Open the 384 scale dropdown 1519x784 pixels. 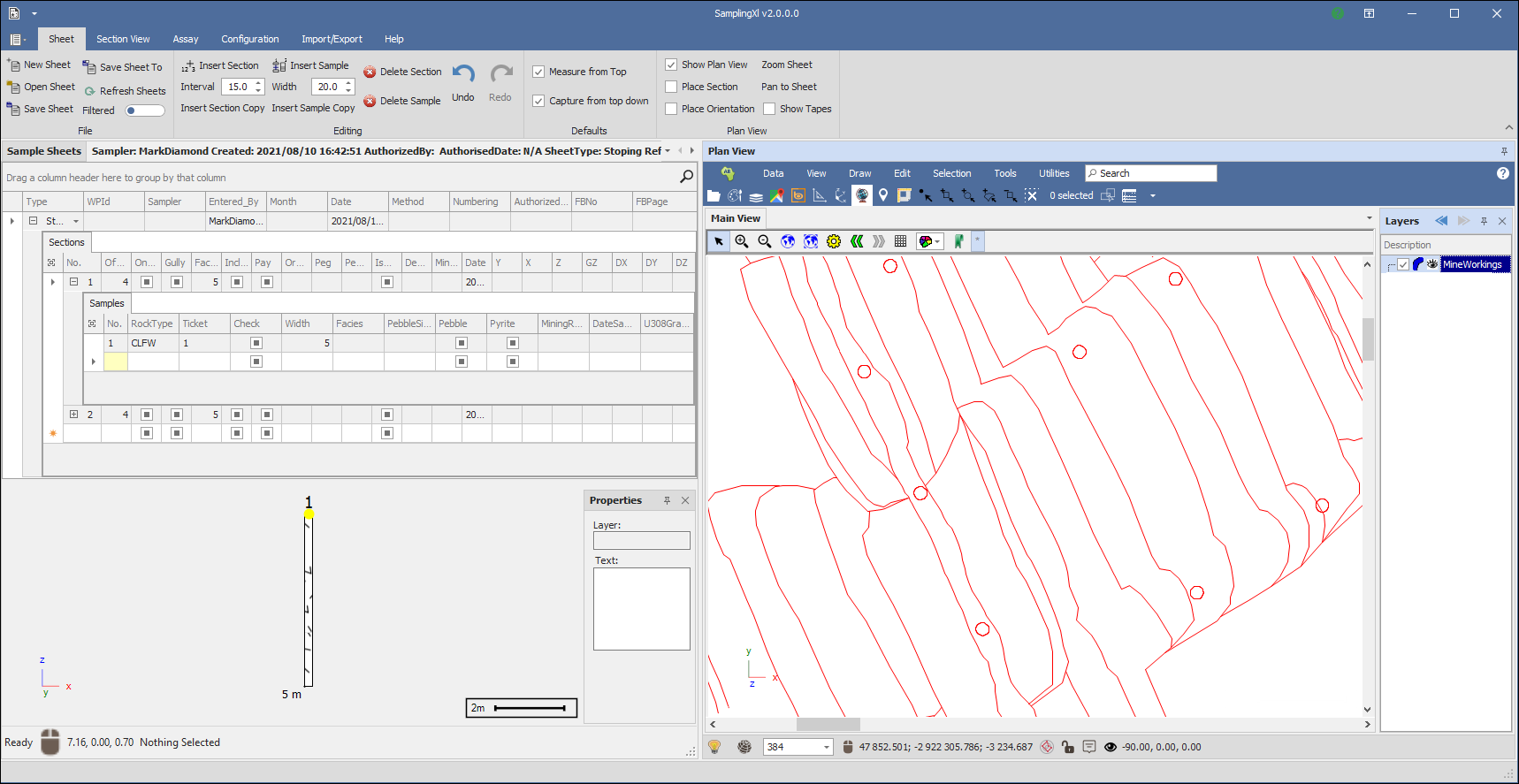[x=827, y=747]
